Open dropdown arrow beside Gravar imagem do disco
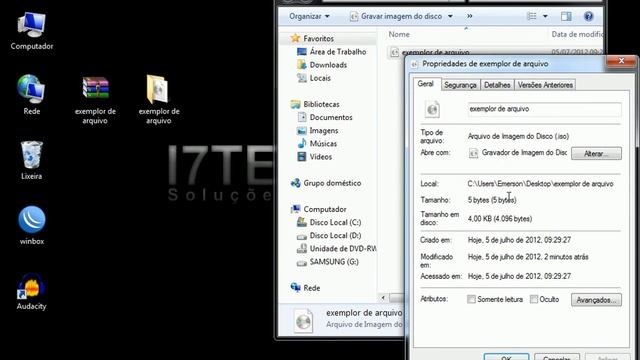The height and width of the screenshot is (360, 640). click(x=450, y=16)
